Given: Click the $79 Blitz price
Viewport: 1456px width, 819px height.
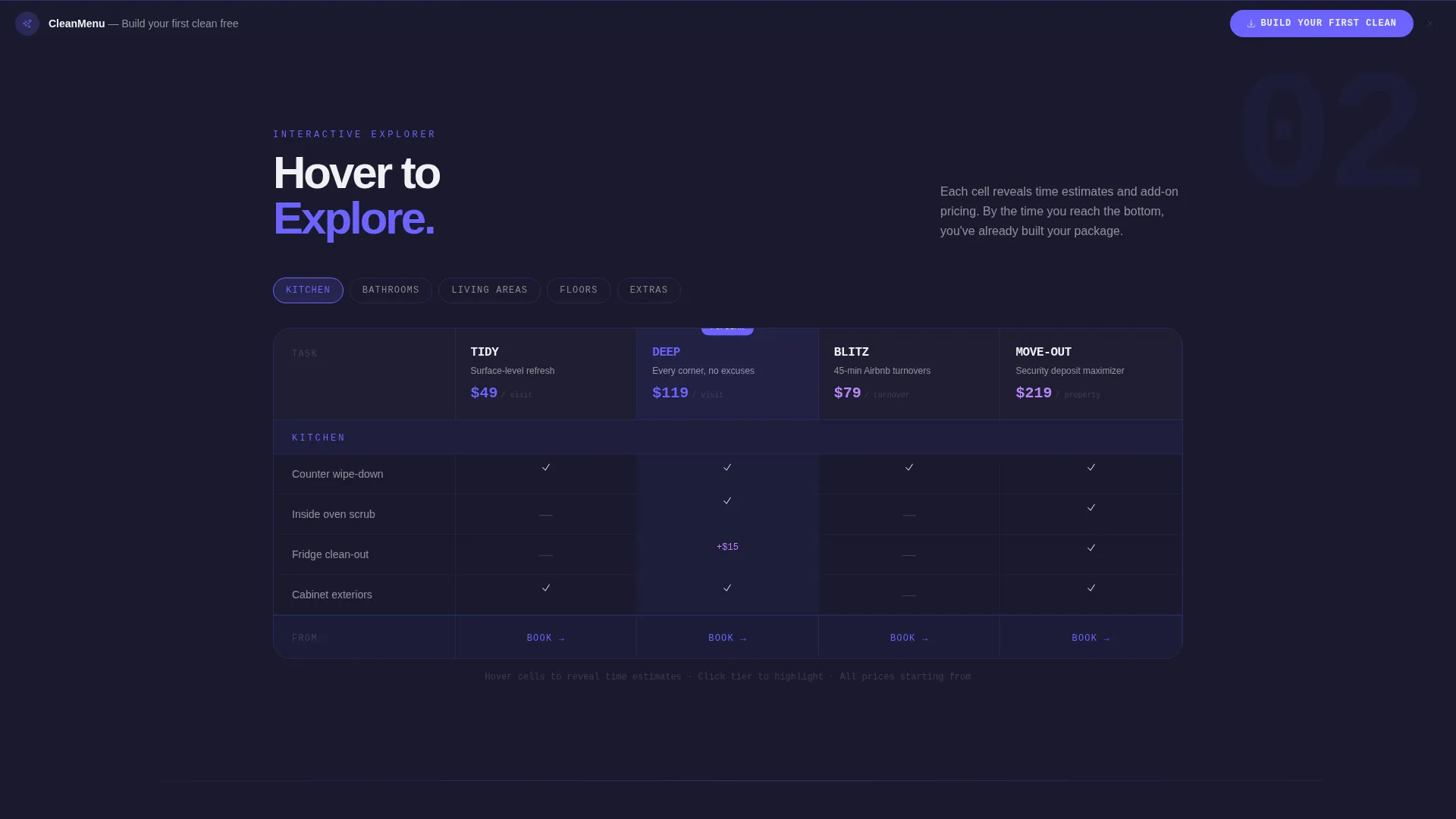Looking at the screenshot, I should coord(847,394).
